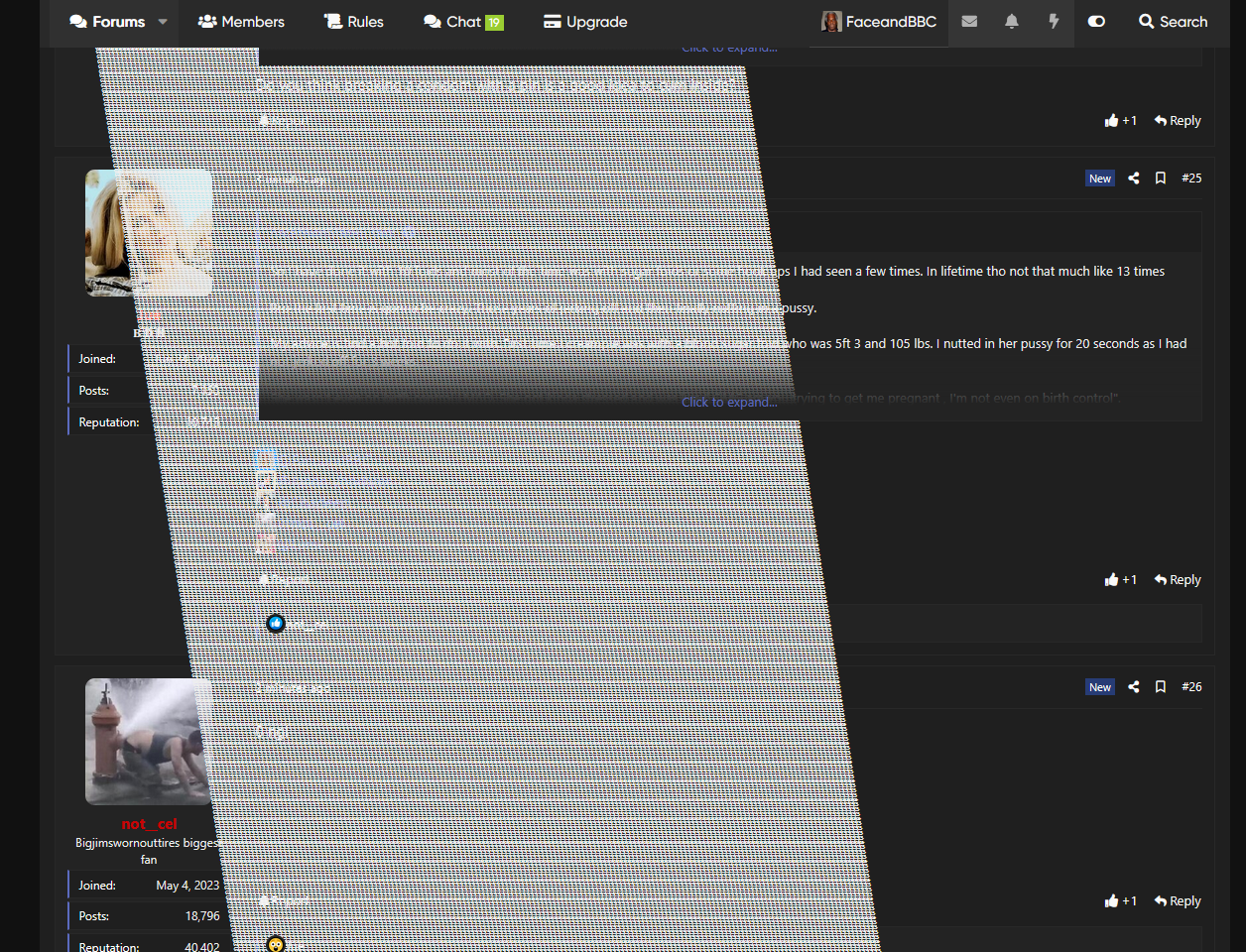Open Chat with the 19 badge
Viewport: 1246px width, 952px height.
click(x=463, y=22)
